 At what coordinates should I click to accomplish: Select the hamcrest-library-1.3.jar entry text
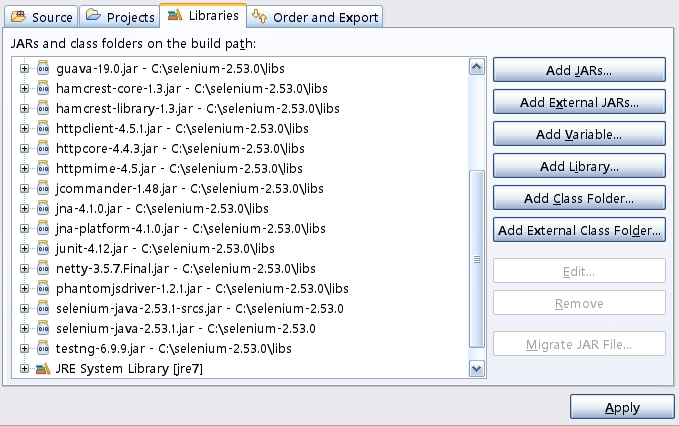tap(198, 108)
